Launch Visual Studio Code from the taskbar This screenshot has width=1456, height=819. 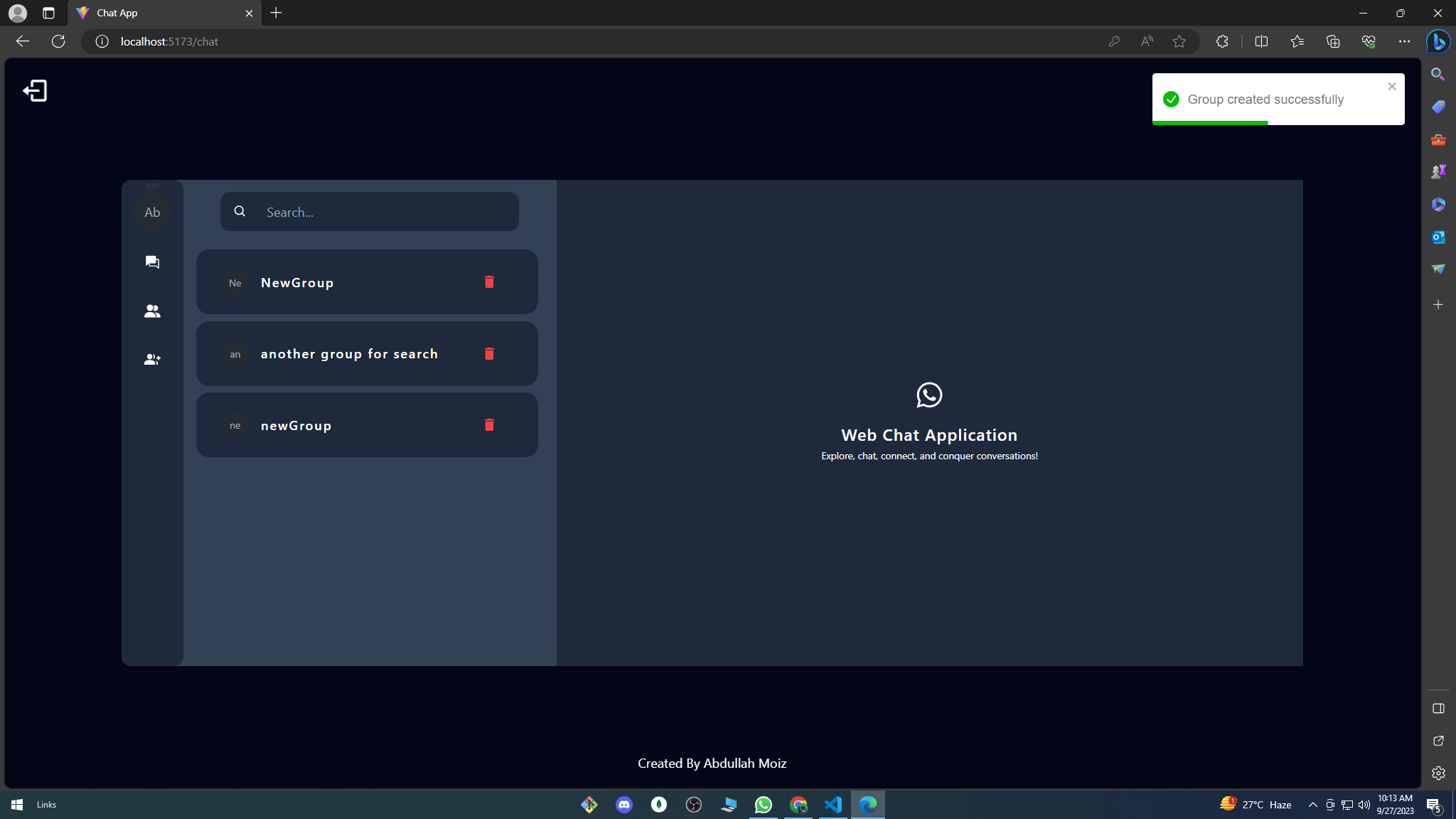point(833,804)
